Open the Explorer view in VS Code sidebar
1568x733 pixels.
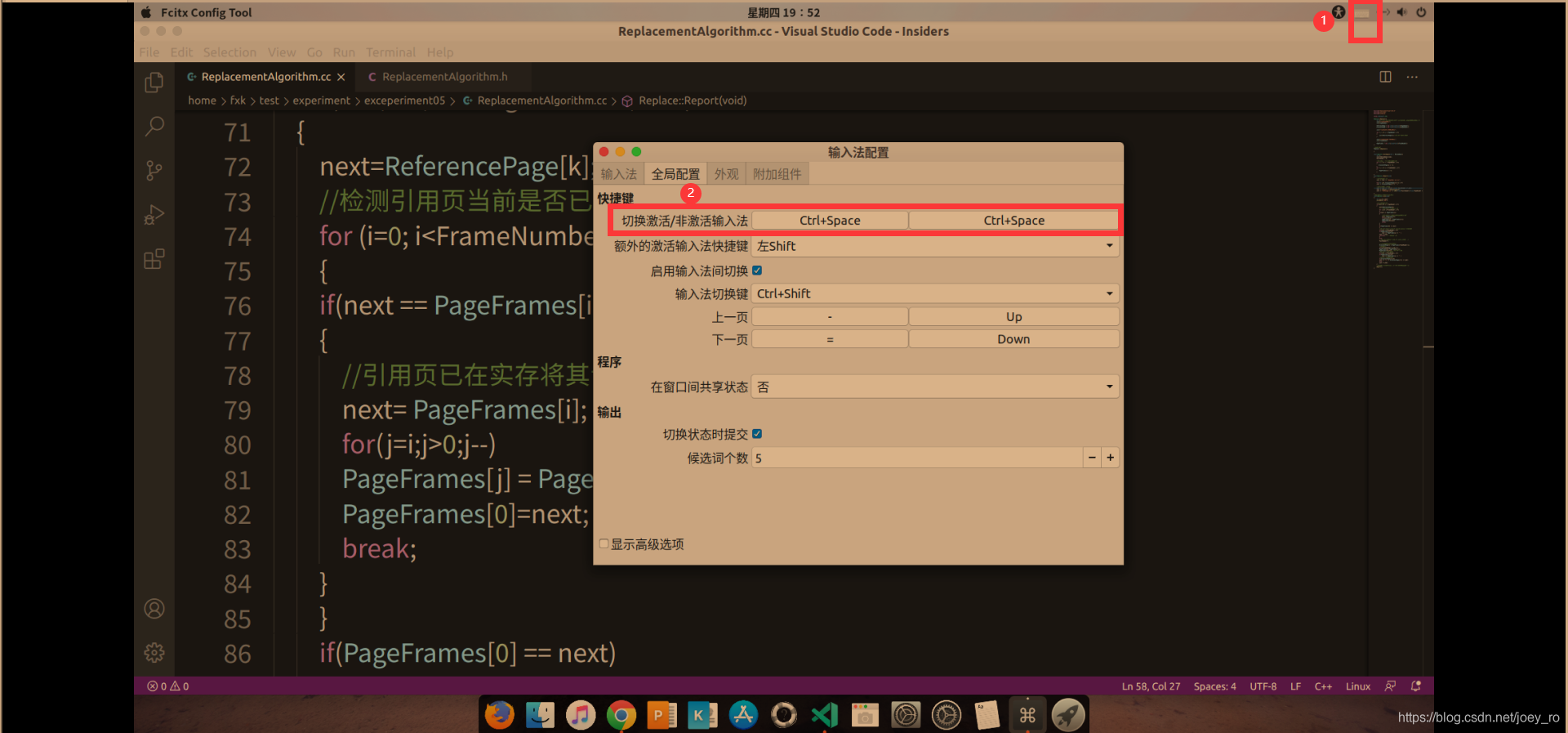click(154, 83)
